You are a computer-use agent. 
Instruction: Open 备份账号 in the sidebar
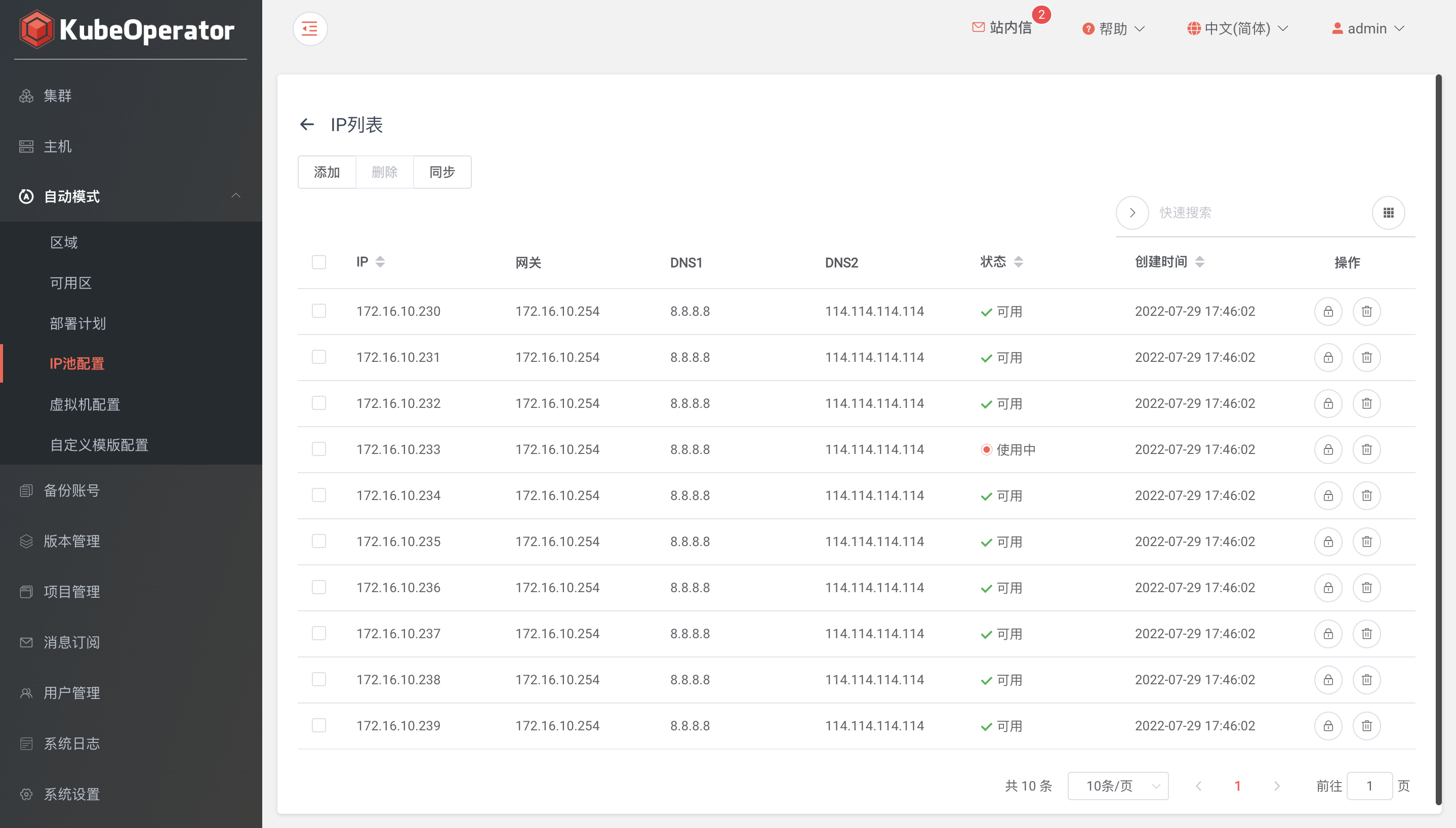131,490
